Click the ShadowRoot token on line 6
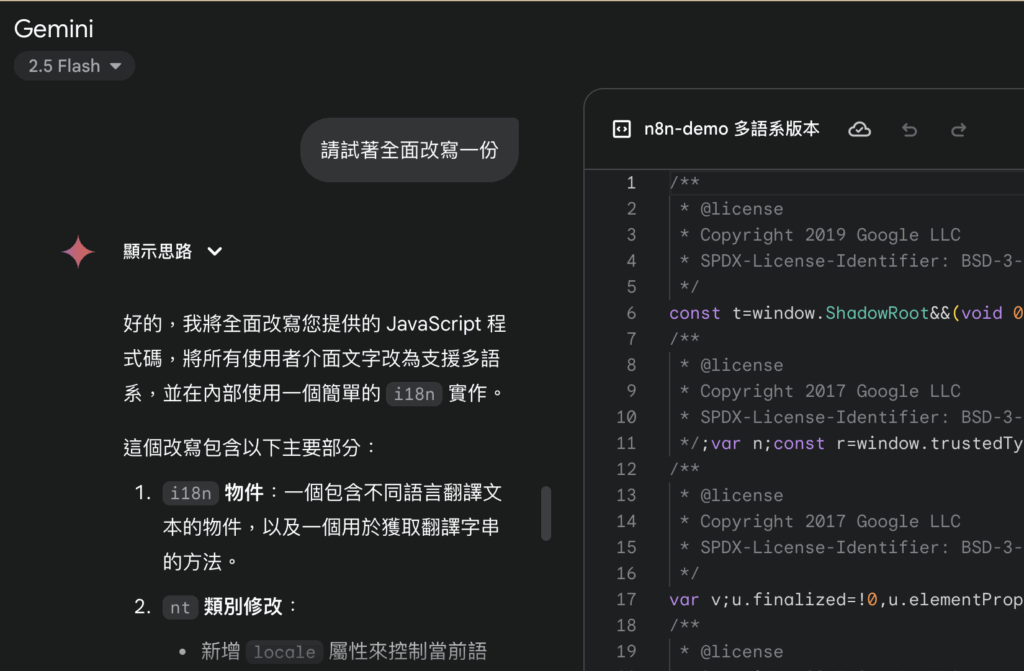The height and width of the screenshot is (671, 1024). 876,313
